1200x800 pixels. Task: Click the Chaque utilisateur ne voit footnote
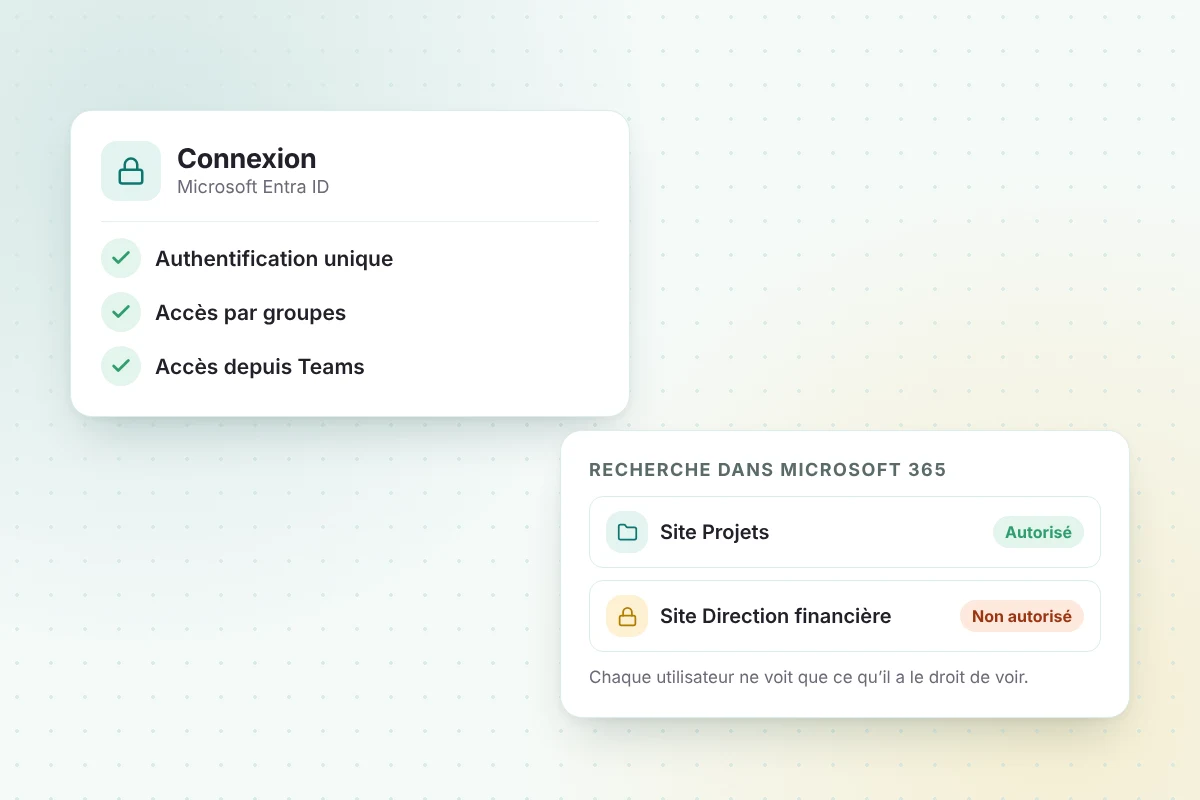[x=809, y=677]
